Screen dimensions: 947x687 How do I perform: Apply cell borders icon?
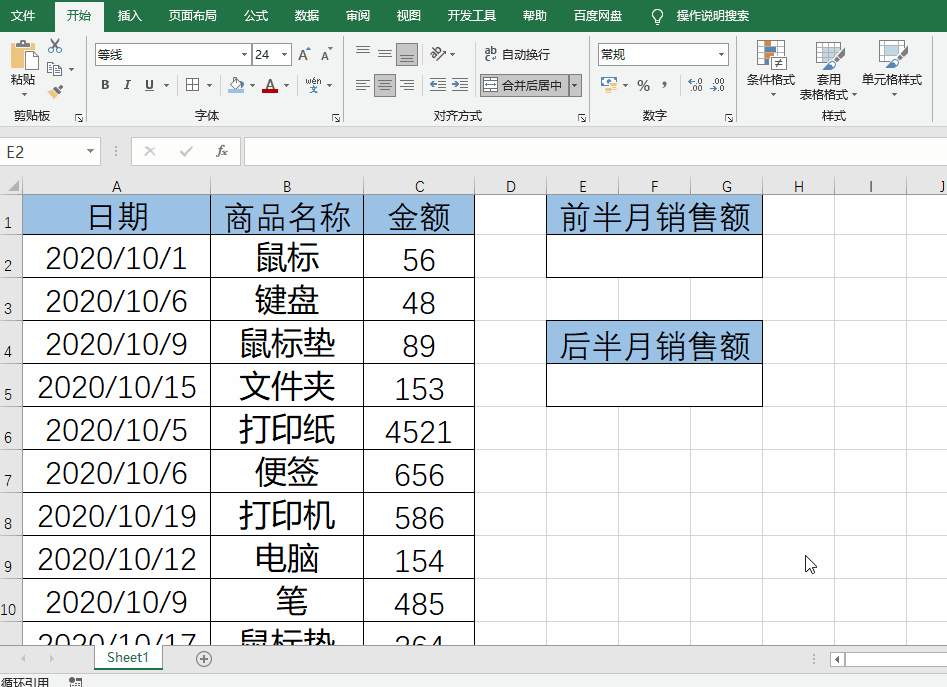193,85
